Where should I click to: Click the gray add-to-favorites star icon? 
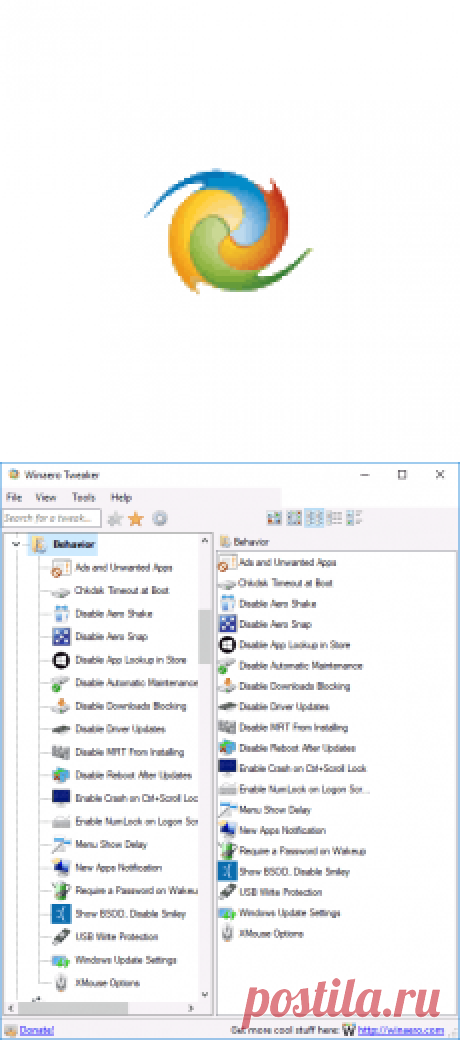coord(115,519)
